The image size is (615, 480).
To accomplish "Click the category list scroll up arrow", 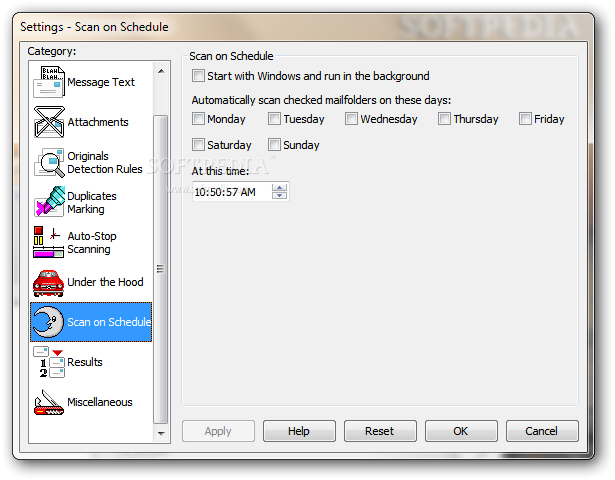I will [161, 71].
